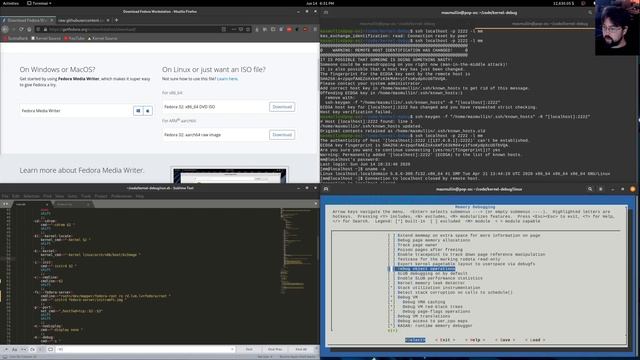Toggle regex option in Sublime find bar
Image resolution: width=640 pixels, height=360 pixels.
pyautogui.click(x=6, y=349)
